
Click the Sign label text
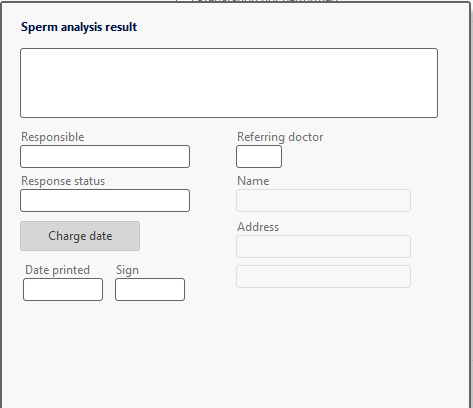click(x=127, y=270)
